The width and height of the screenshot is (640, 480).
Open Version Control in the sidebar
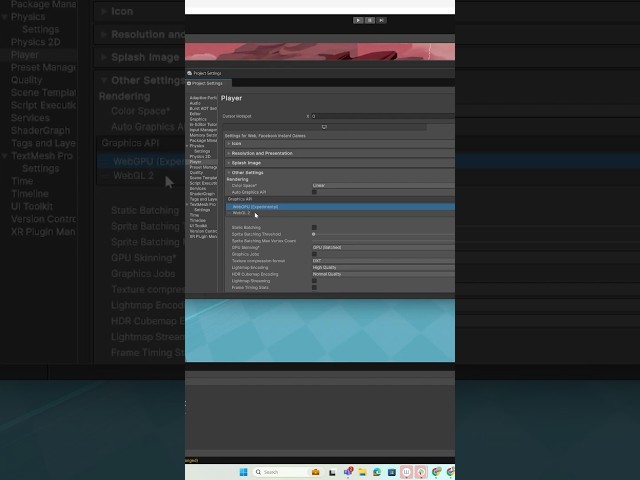coord(203,231)
